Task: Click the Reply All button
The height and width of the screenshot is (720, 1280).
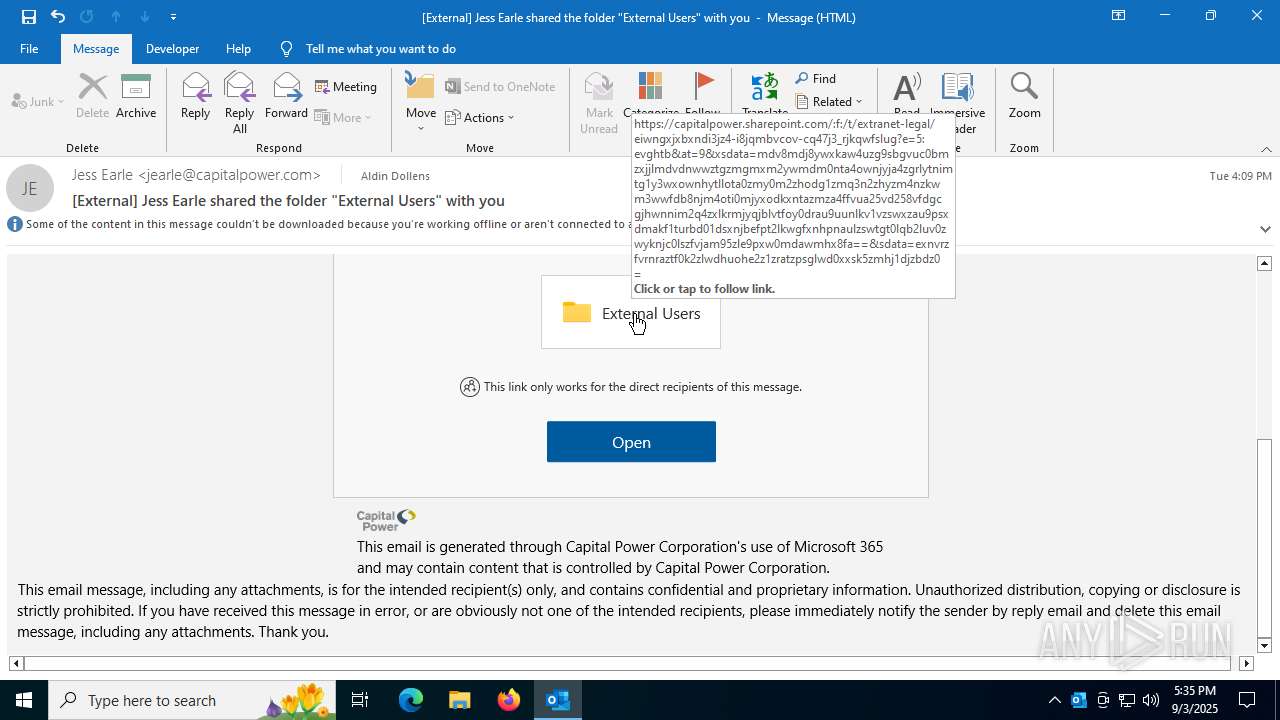Action: (239, 103)
